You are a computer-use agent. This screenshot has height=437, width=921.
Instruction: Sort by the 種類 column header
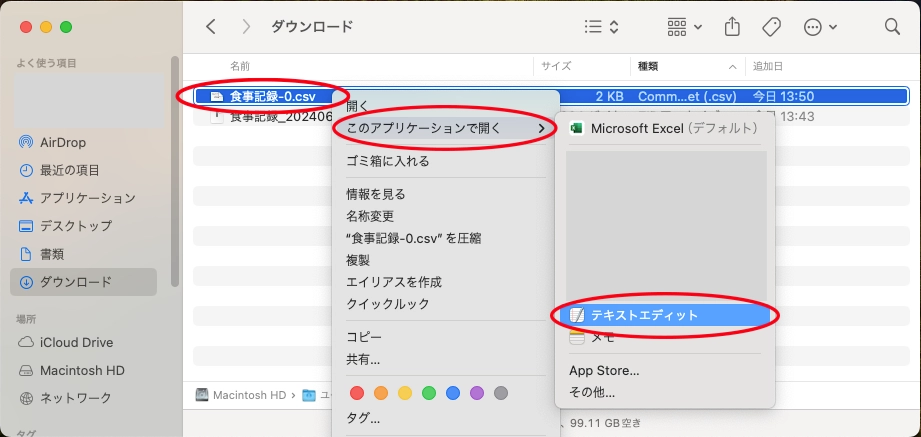pyautogui.click(x=648, y=66)
